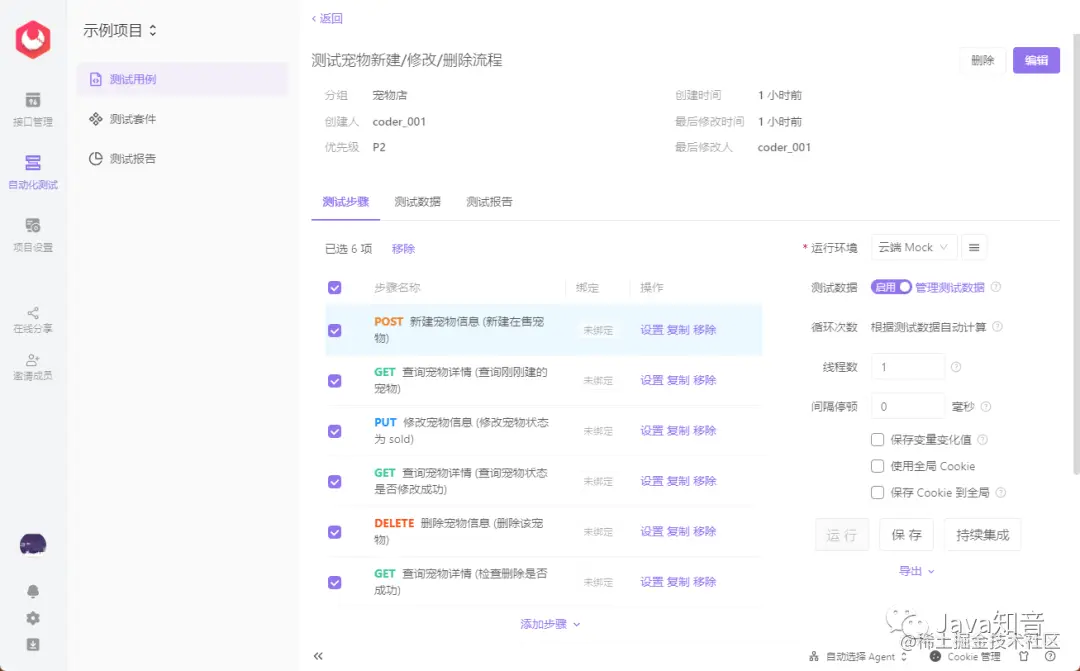This screenshot has height=671, width=1080.
Task: Click the environment list icon beside 云端 Mock
Action: click(974, 246)
